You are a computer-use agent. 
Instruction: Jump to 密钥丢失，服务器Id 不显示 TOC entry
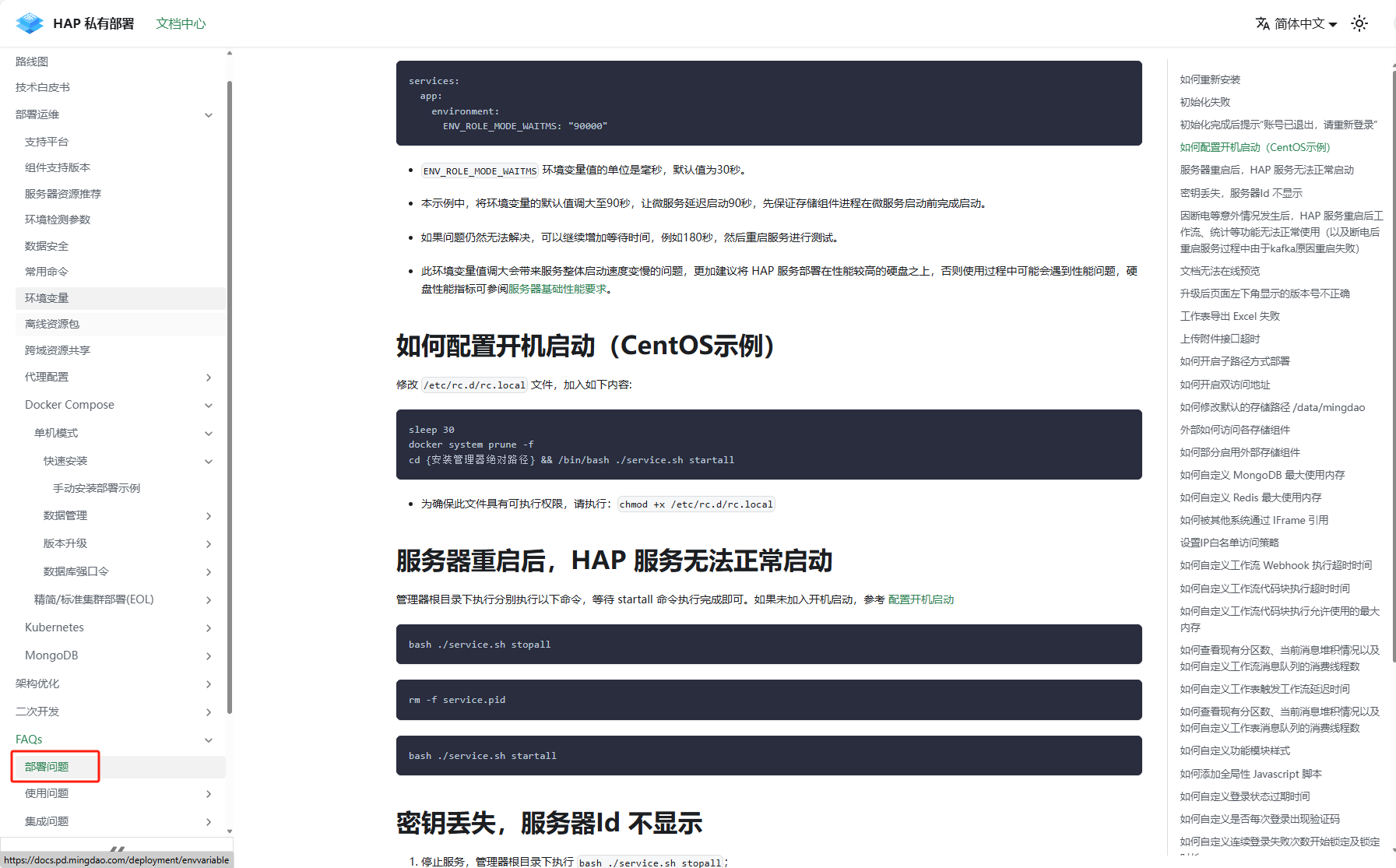(1241, 193)
